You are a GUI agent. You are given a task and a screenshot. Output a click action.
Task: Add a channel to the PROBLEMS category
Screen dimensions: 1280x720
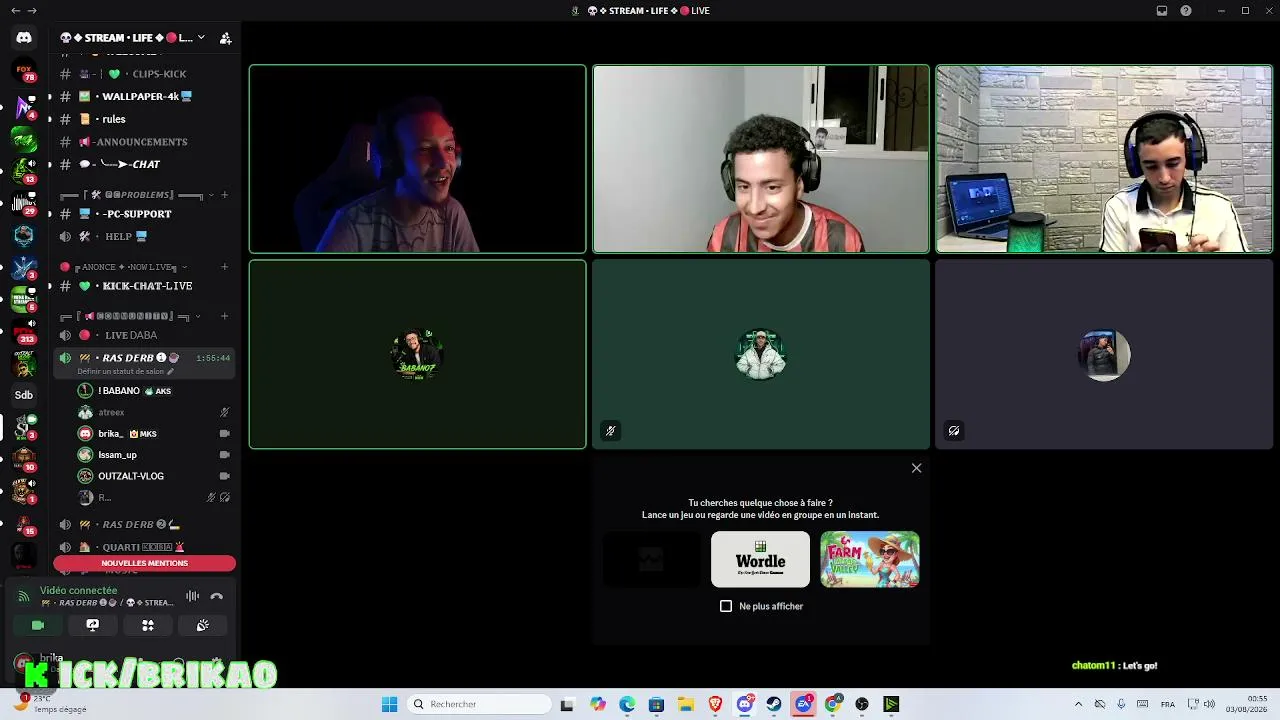224,195
